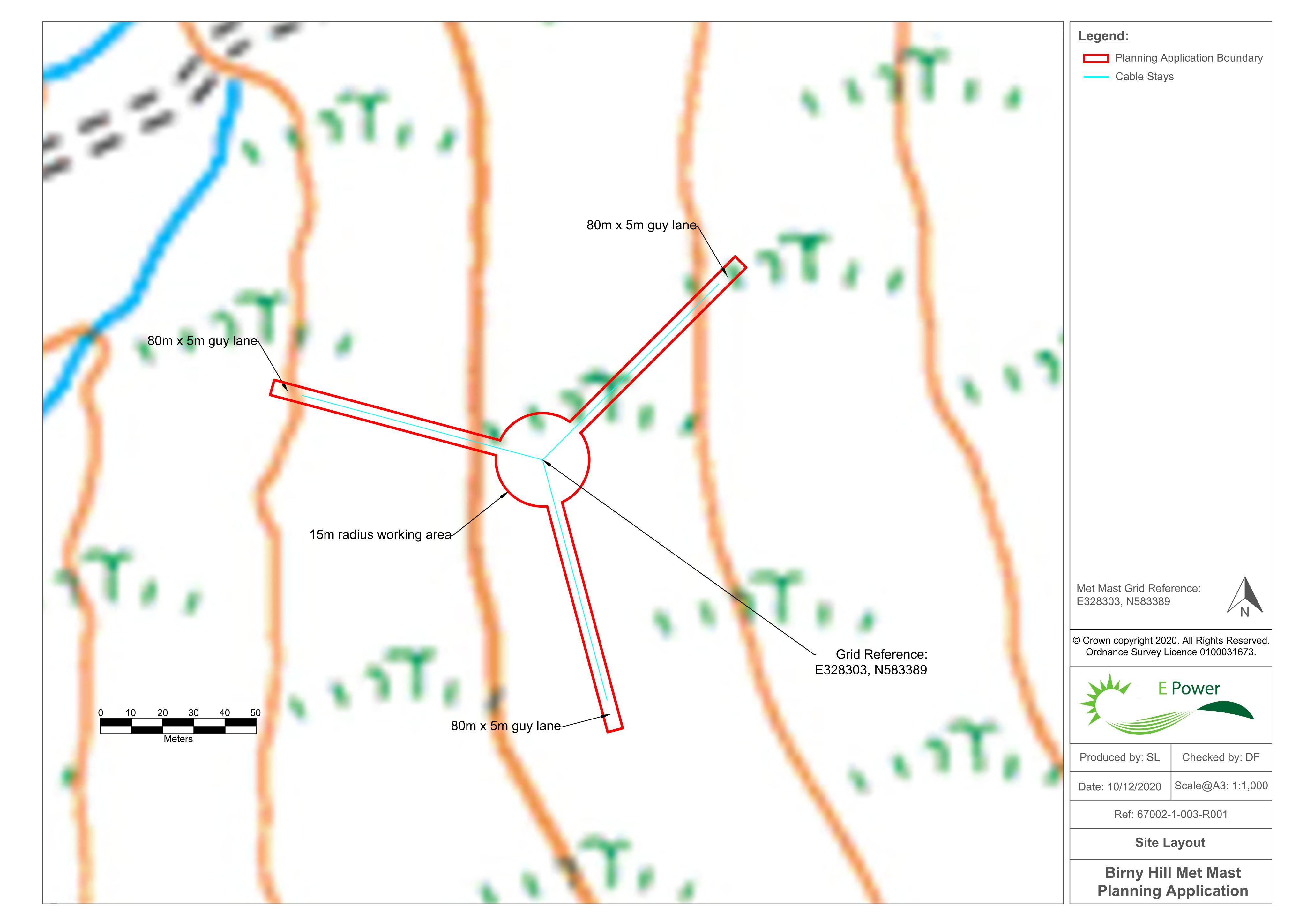Click 'Birny Hill Met Mast Planning Application' title
1307x924 pixels.
pyautogui.click(x=1172, y=882)
